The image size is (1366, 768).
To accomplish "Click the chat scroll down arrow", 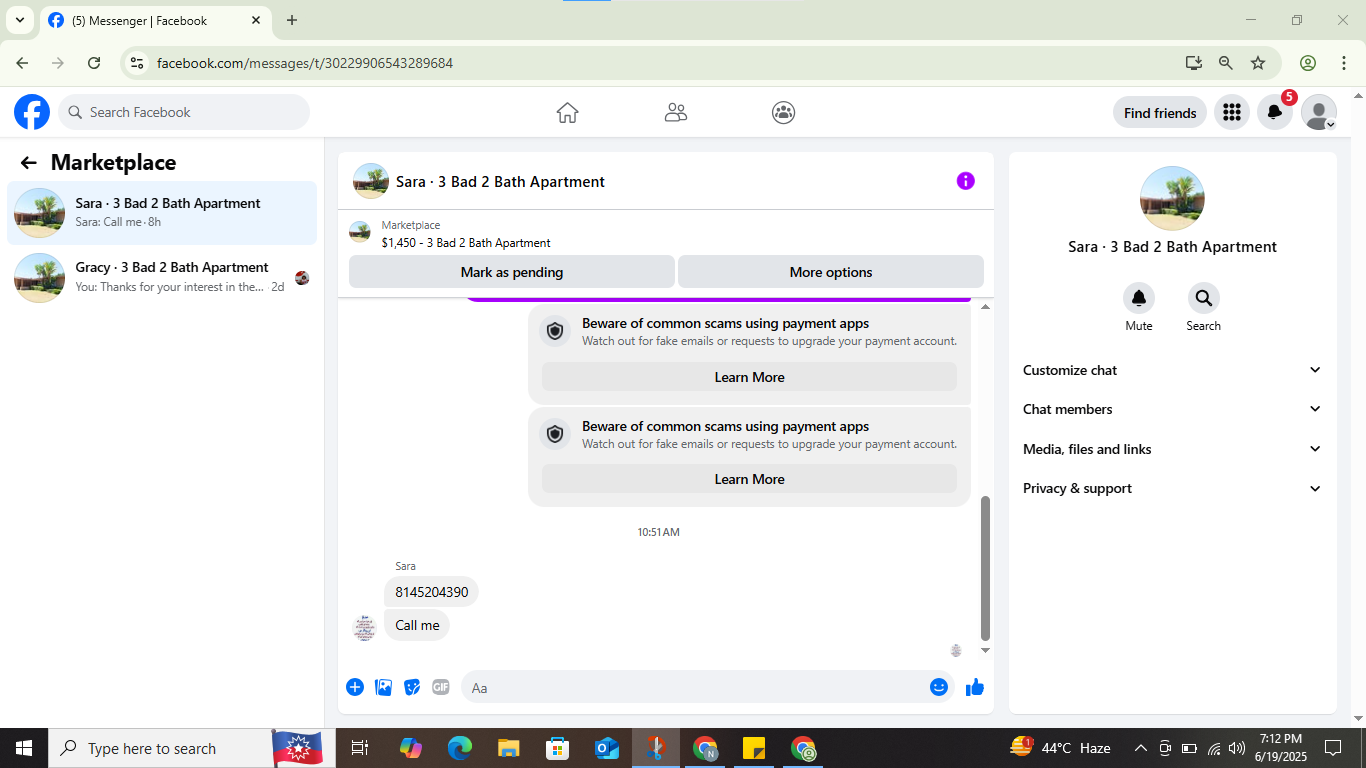I will tap(985, 651).
